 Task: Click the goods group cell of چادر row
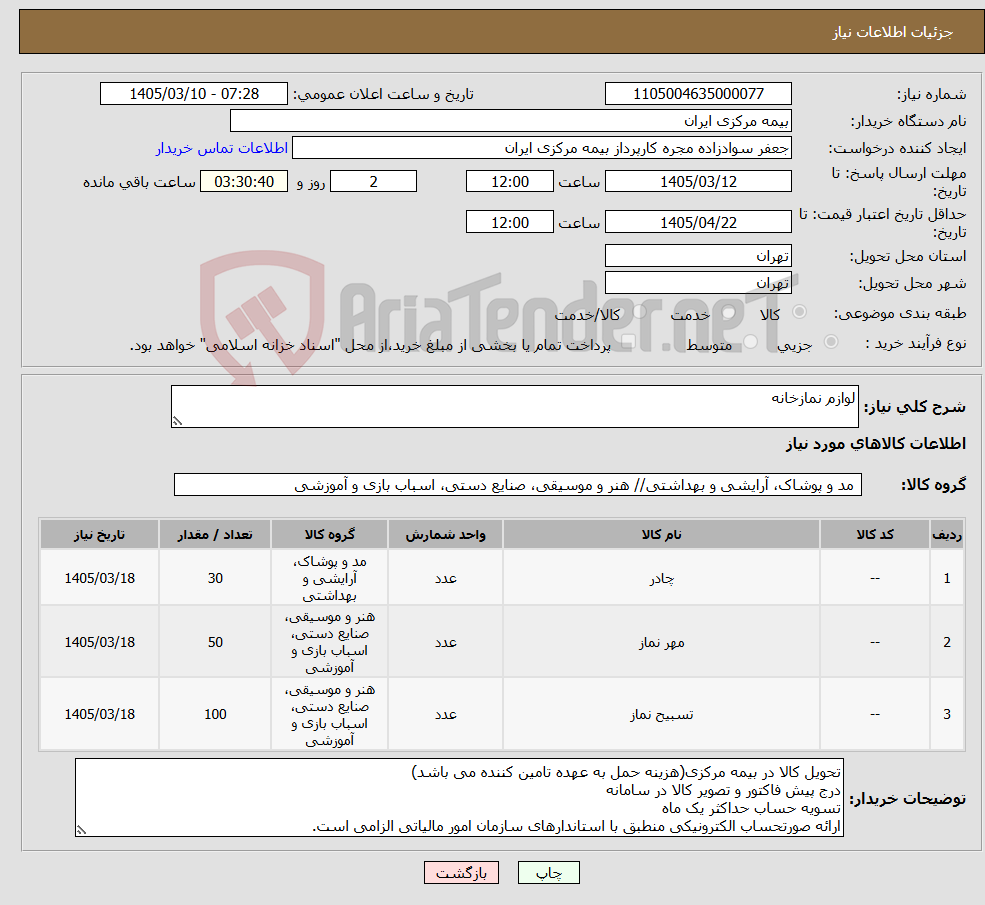[330, 578]
